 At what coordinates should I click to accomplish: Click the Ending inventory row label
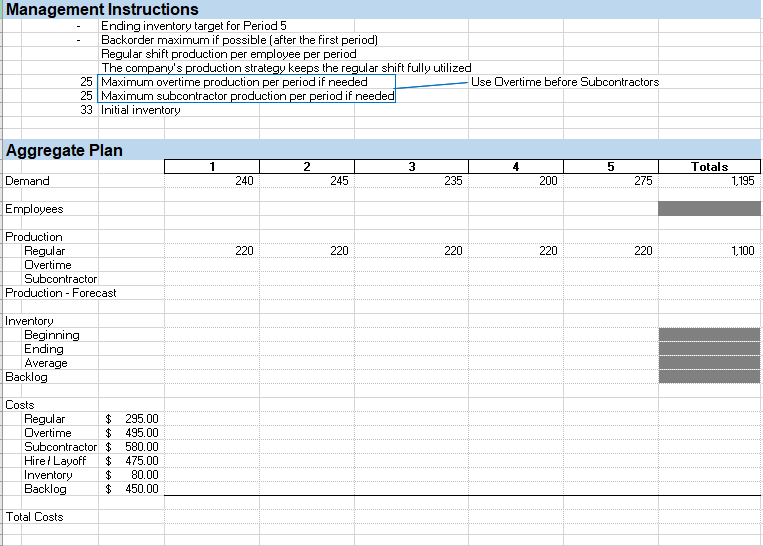click(44, 349)
